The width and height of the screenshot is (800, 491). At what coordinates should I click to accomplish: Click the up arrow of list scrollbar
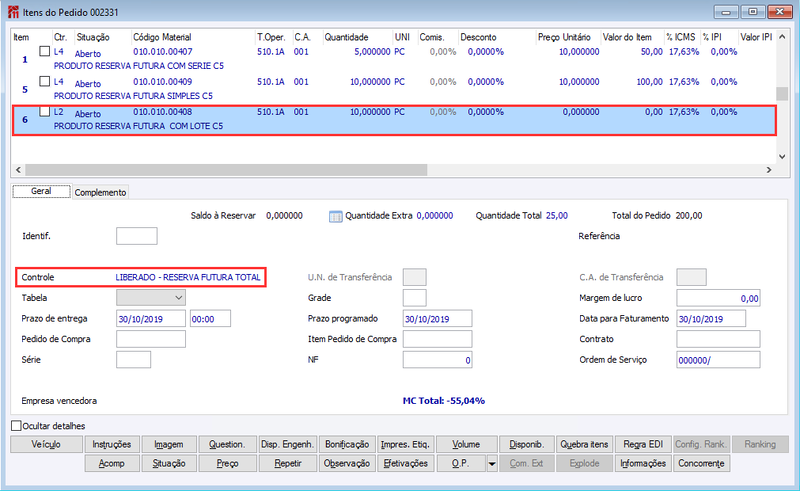pos(782,37)
